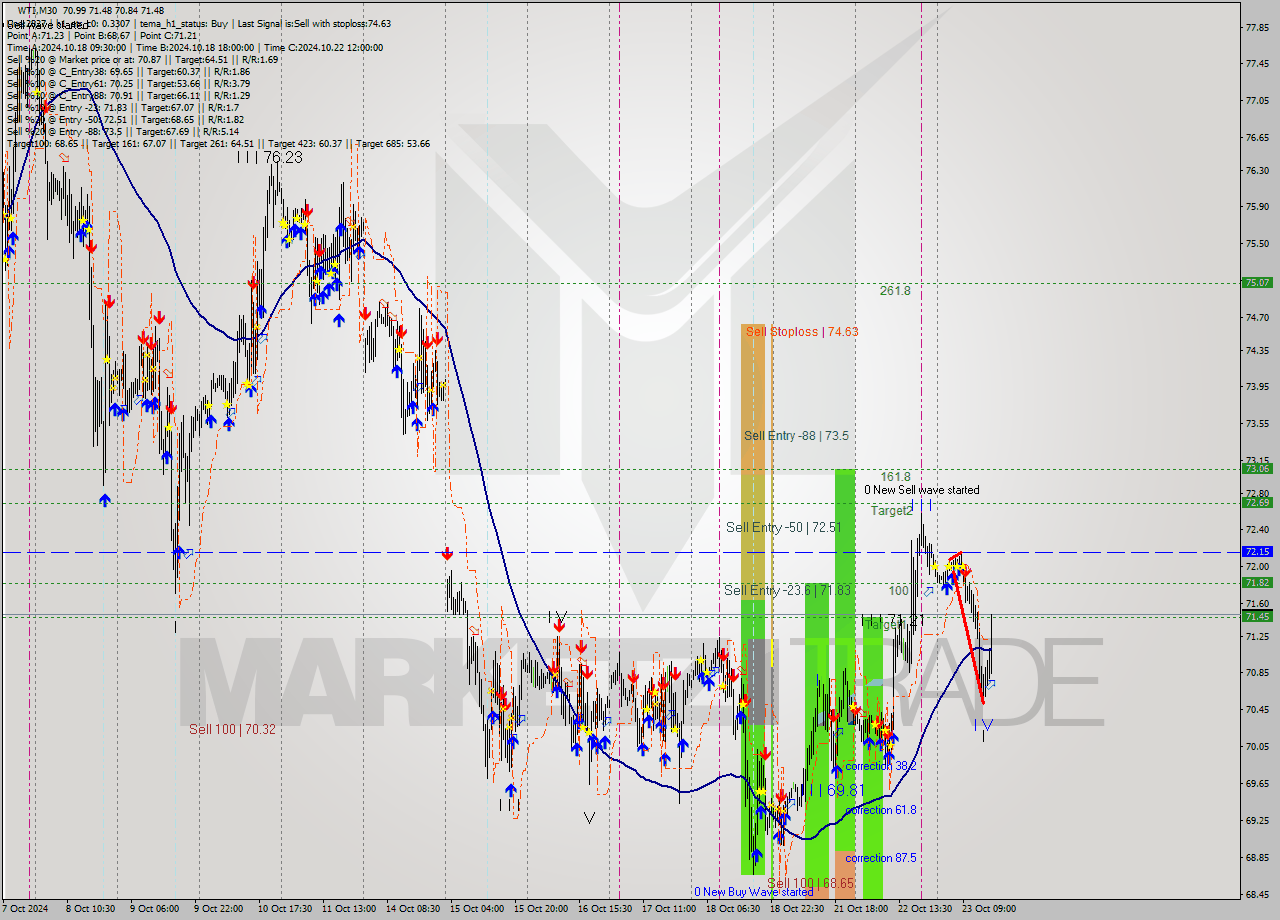Click the 'Sell Entry -23.6 | 71.83' label
1280x920 pixels.
point(787,591)
